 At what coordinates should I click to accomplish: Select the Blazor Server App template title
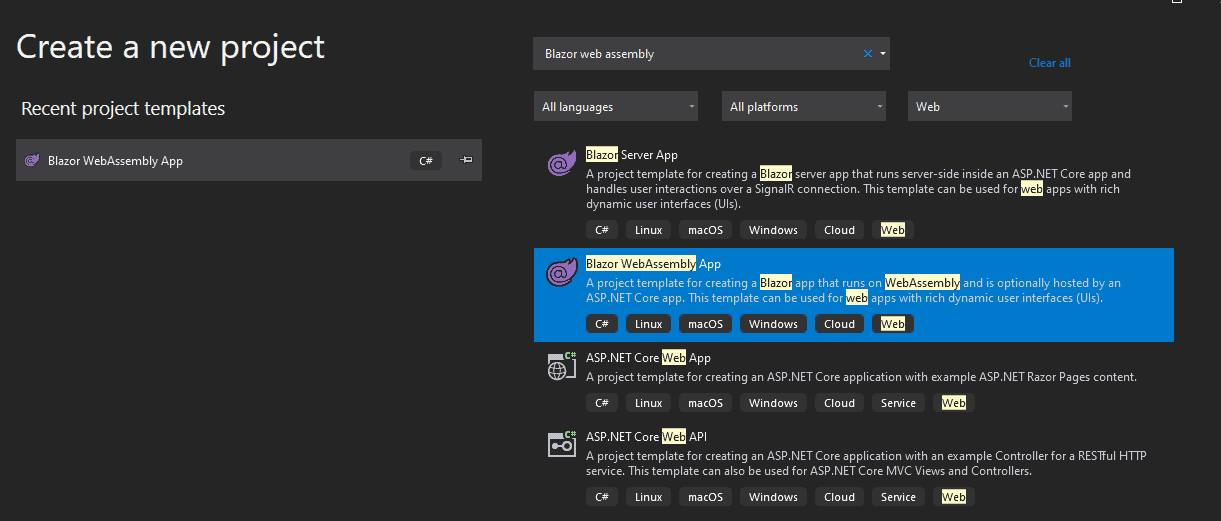click(x=631, y=155)
